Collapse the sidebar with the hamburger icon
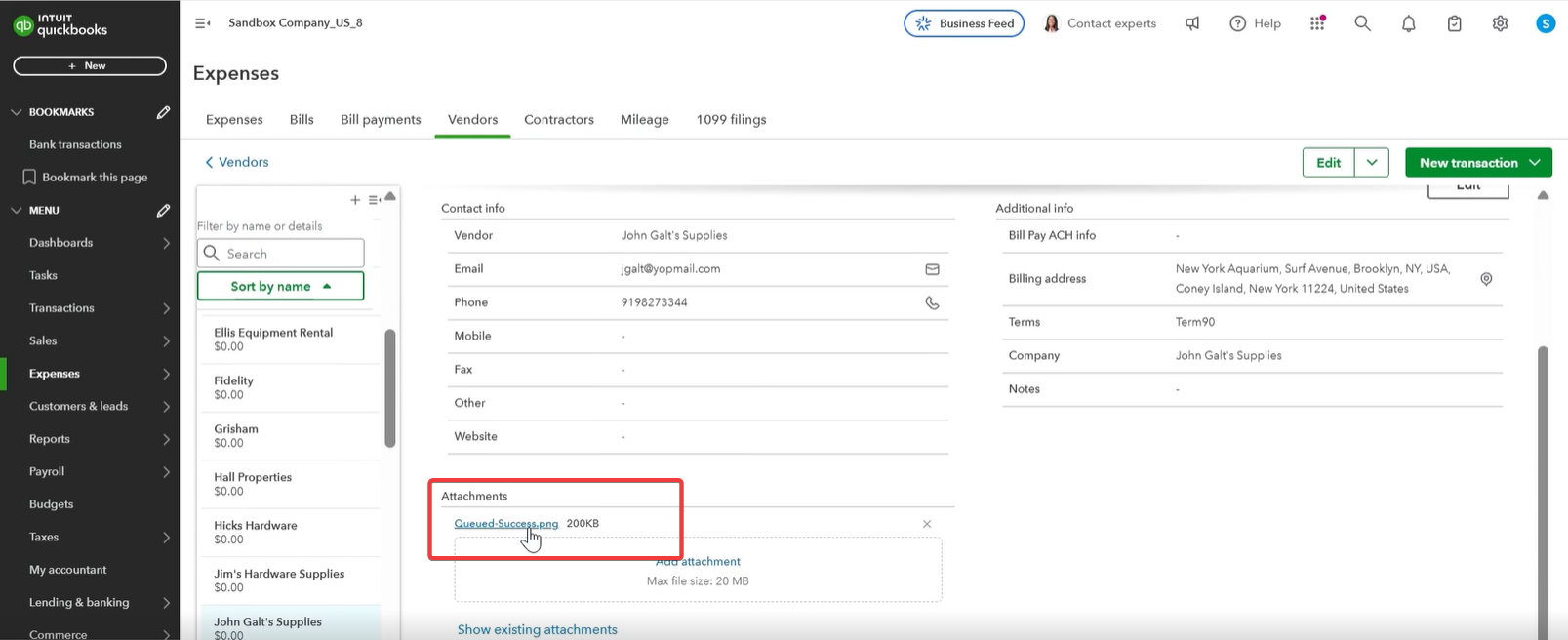 tap(202, 23)
